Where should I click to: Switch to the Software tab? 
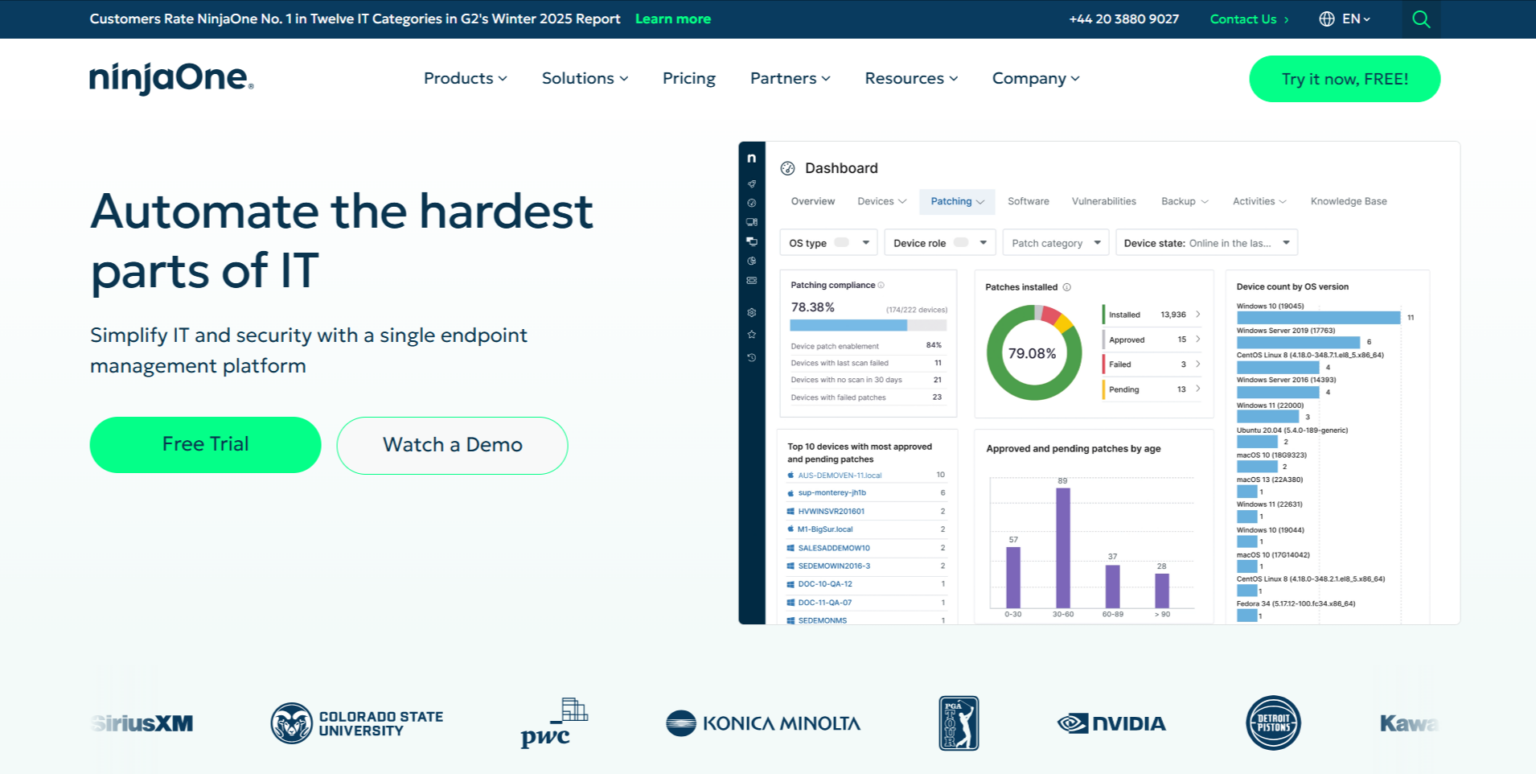(1028, 201)
